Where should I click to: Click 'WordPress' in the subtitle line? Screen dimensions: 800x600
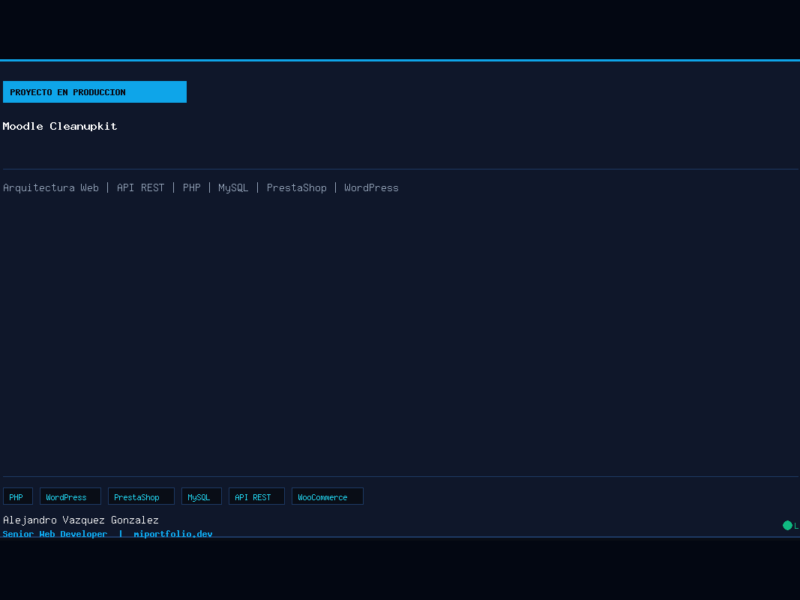(371, 188)
